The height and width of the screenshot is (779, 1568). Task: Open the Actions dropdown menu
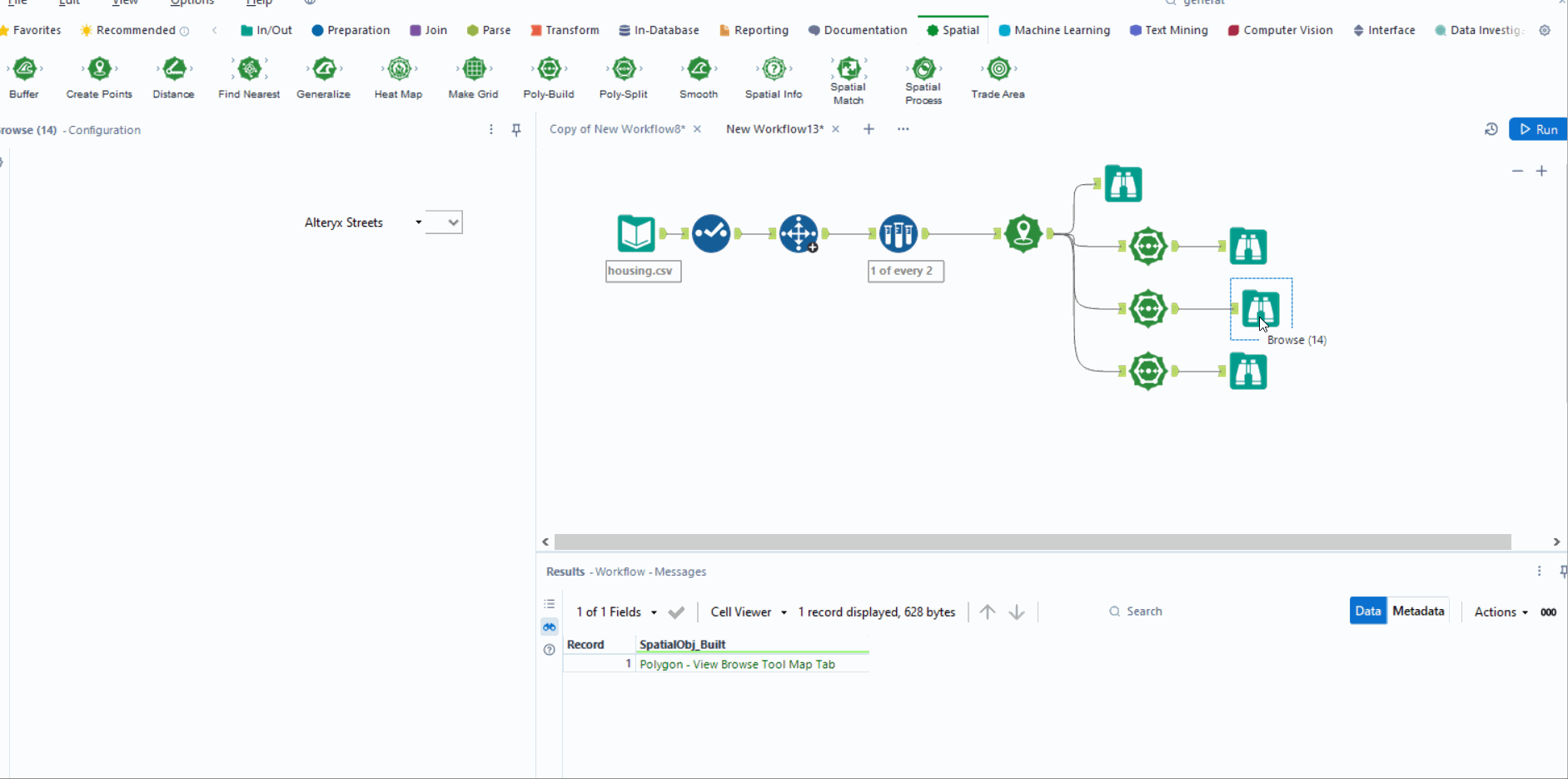pos(1501,612)
